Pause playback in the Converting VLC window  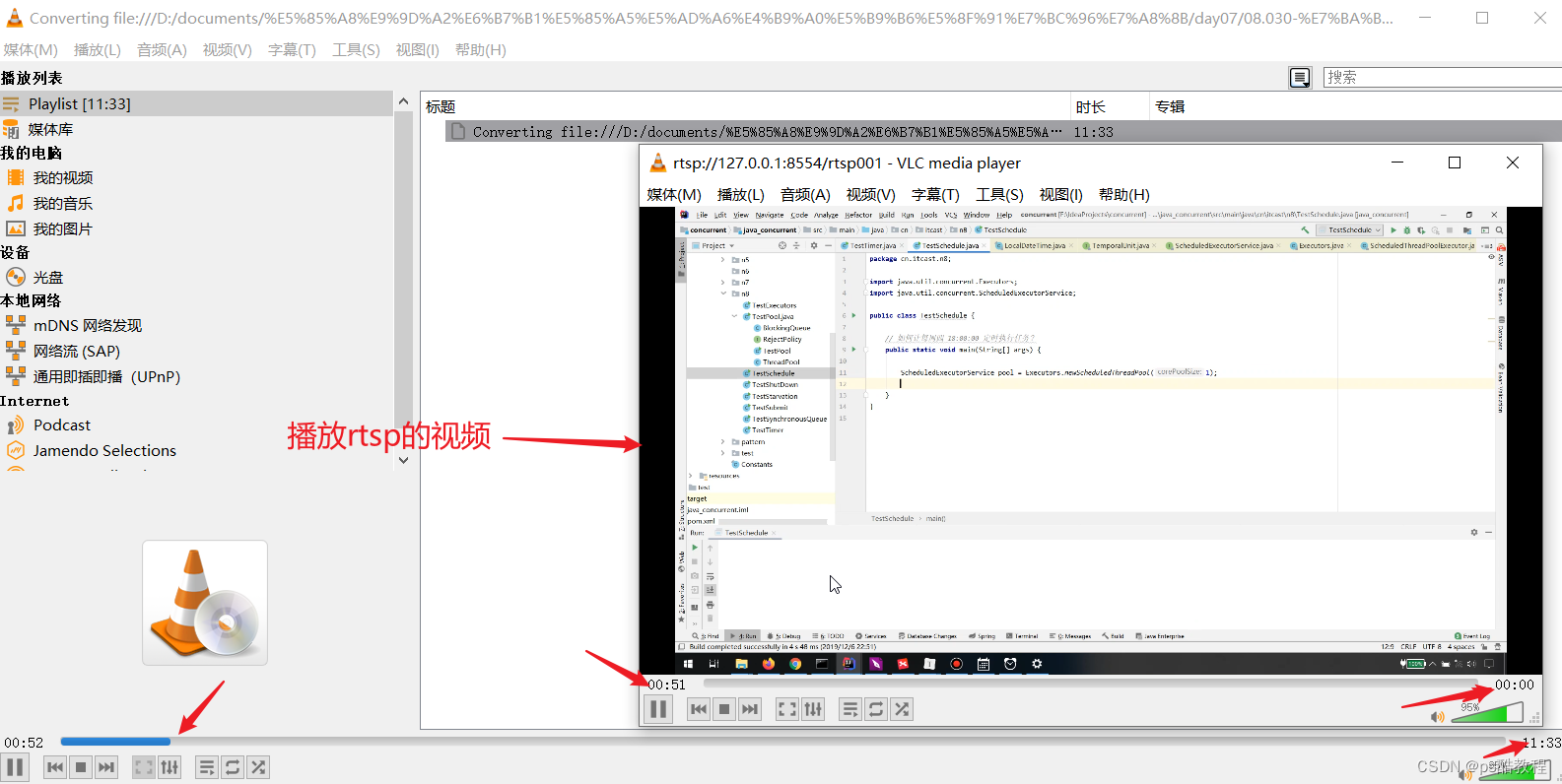(x=15, y=767)
